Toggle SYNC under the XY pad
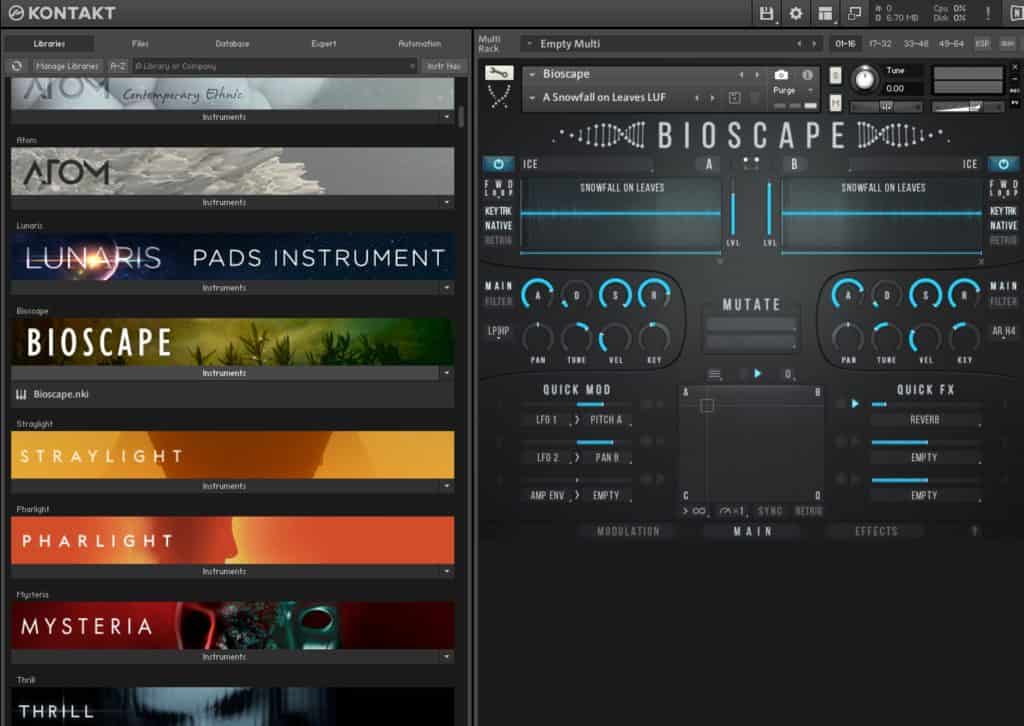Image resolution: width=1024 pixels, height=726 pixels. click(770, 511)
